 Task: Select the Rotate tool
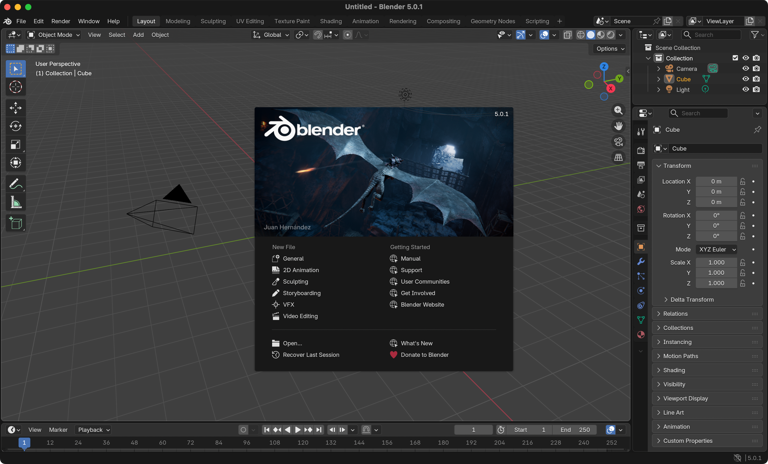point(16,126)
